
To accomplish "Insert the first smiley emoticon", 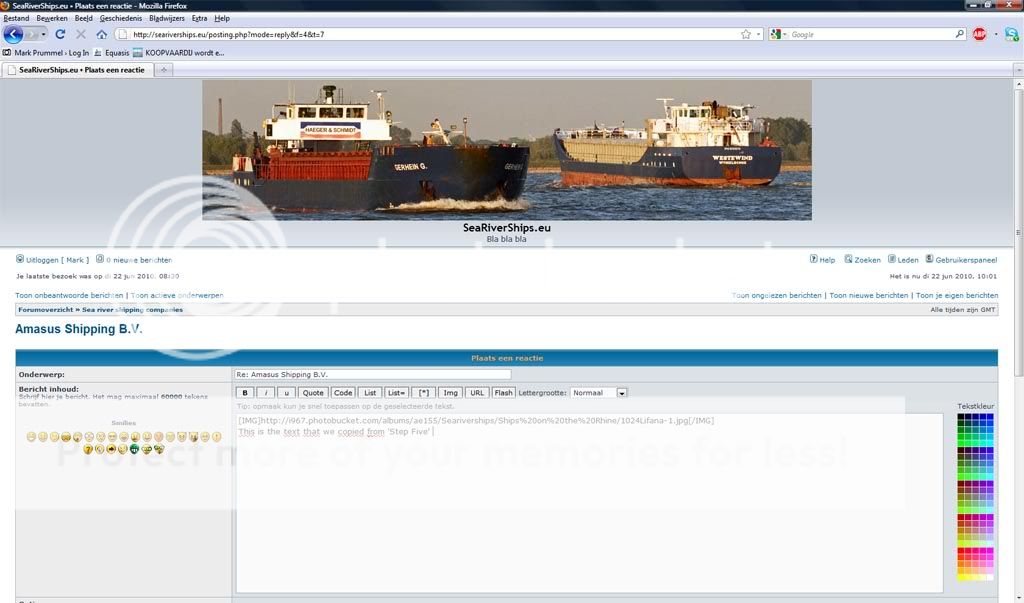I will 32,437.
